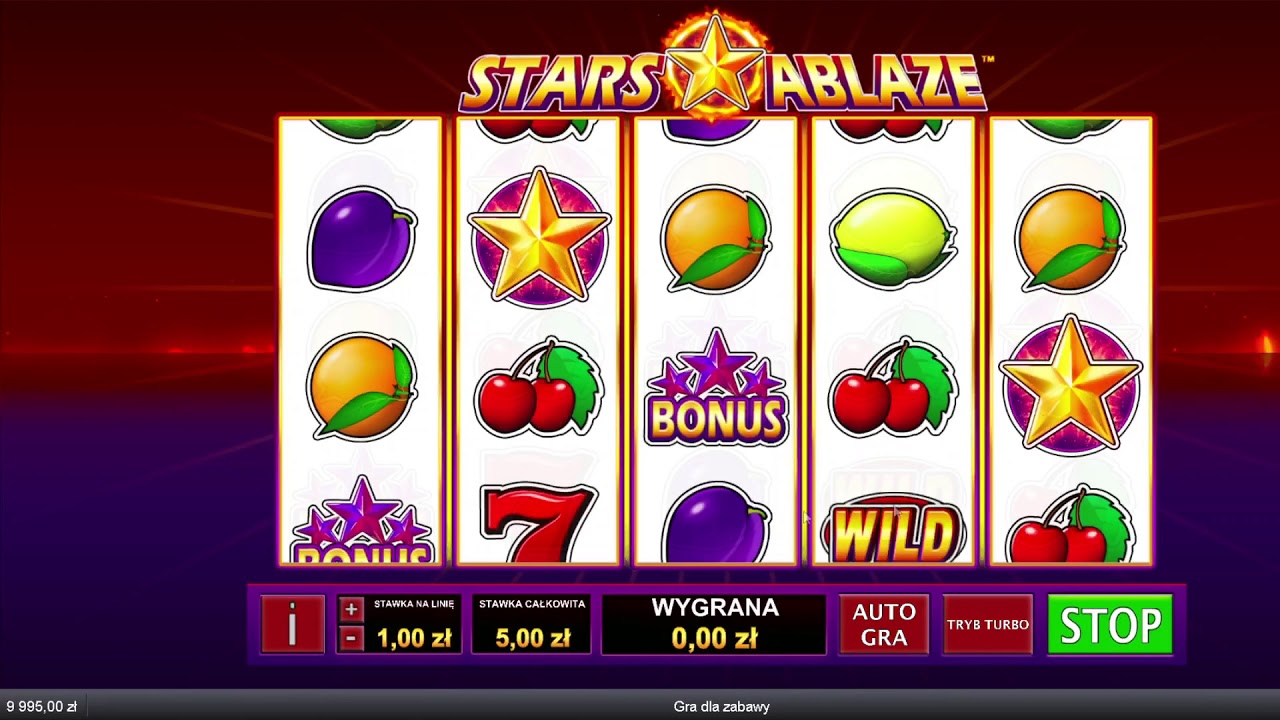This screenshot has height=720, width=1280.
Task: Click the cherries on second reel
Action: [539, 388]
